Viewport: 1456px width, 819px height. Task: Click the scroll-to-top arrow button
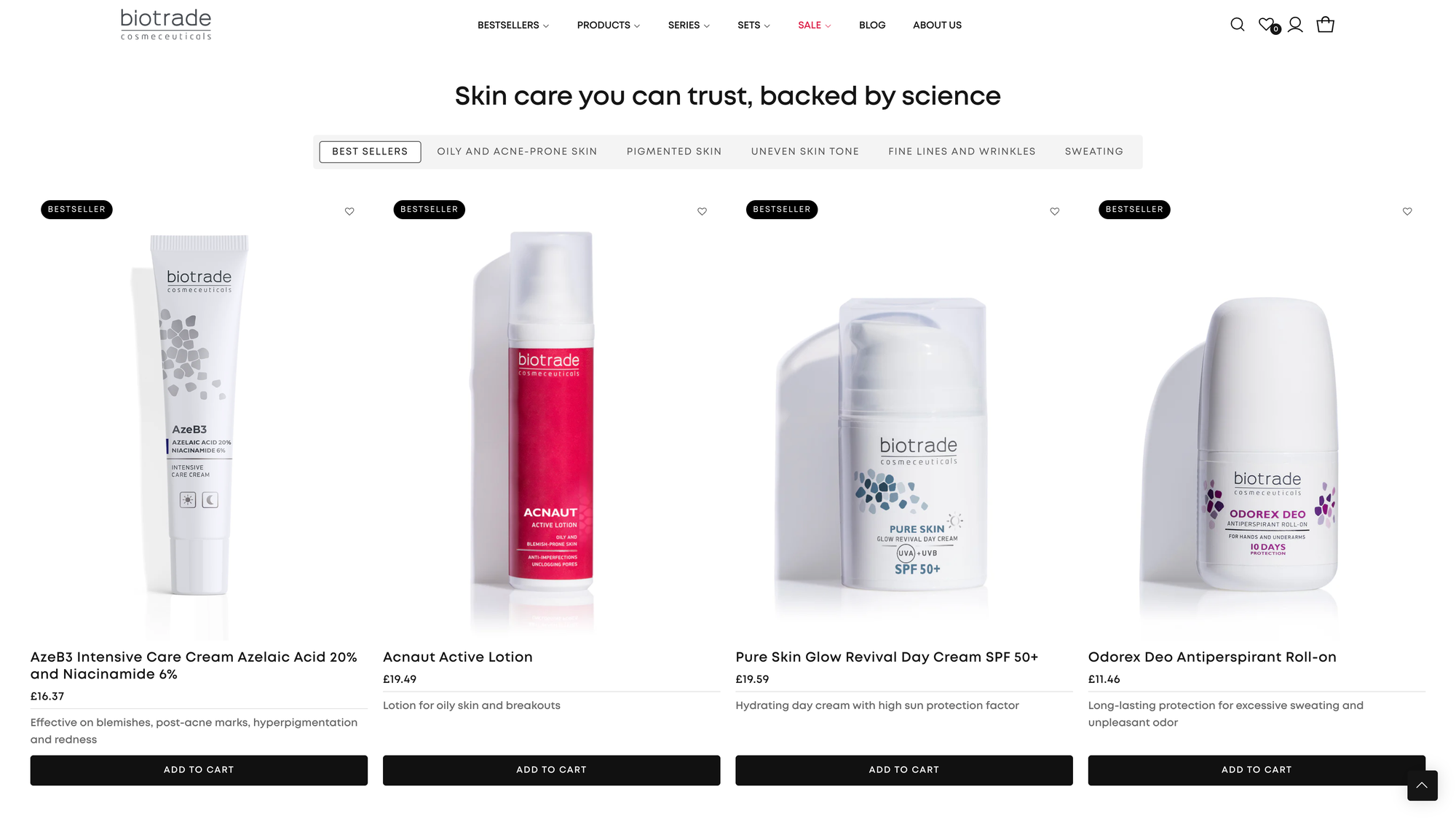pyautogui.click(x=1422, y=786)
